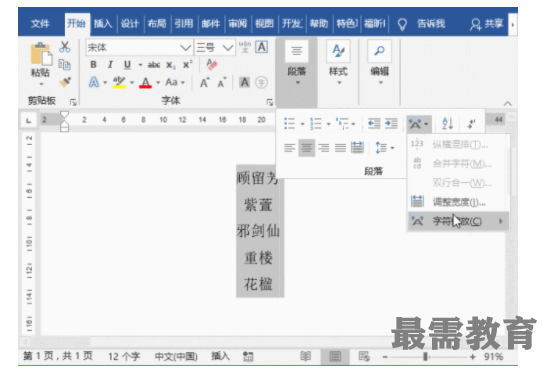Image resolution: width=543 pixels, height=373 pixels.
Task: Click the Copy icon in clipboard group
Action: [x=64, y=64]
